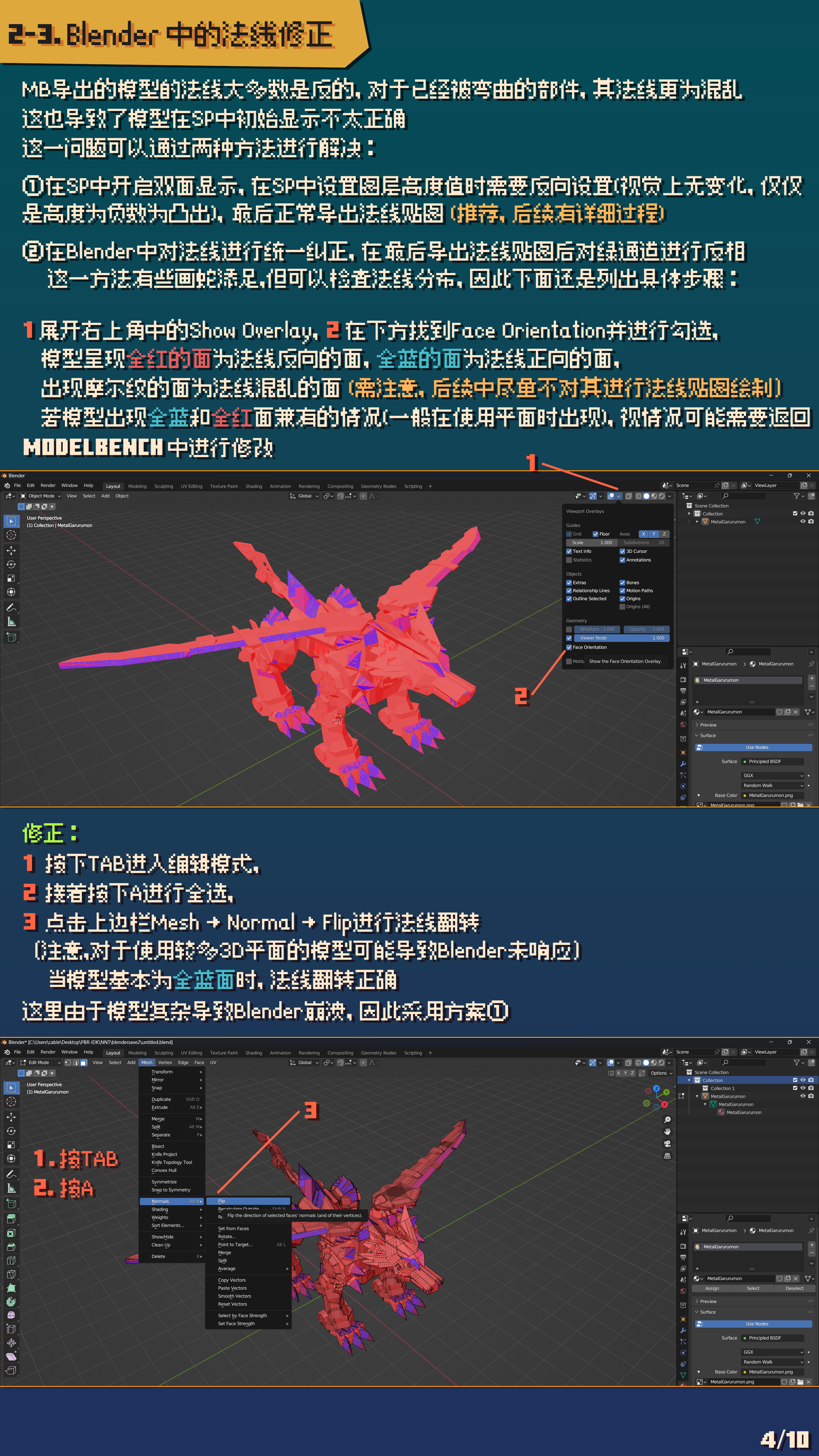Select the Scale tool in upper Blender window
Viewport: 819px width, 1456px height.
point(11,578)
